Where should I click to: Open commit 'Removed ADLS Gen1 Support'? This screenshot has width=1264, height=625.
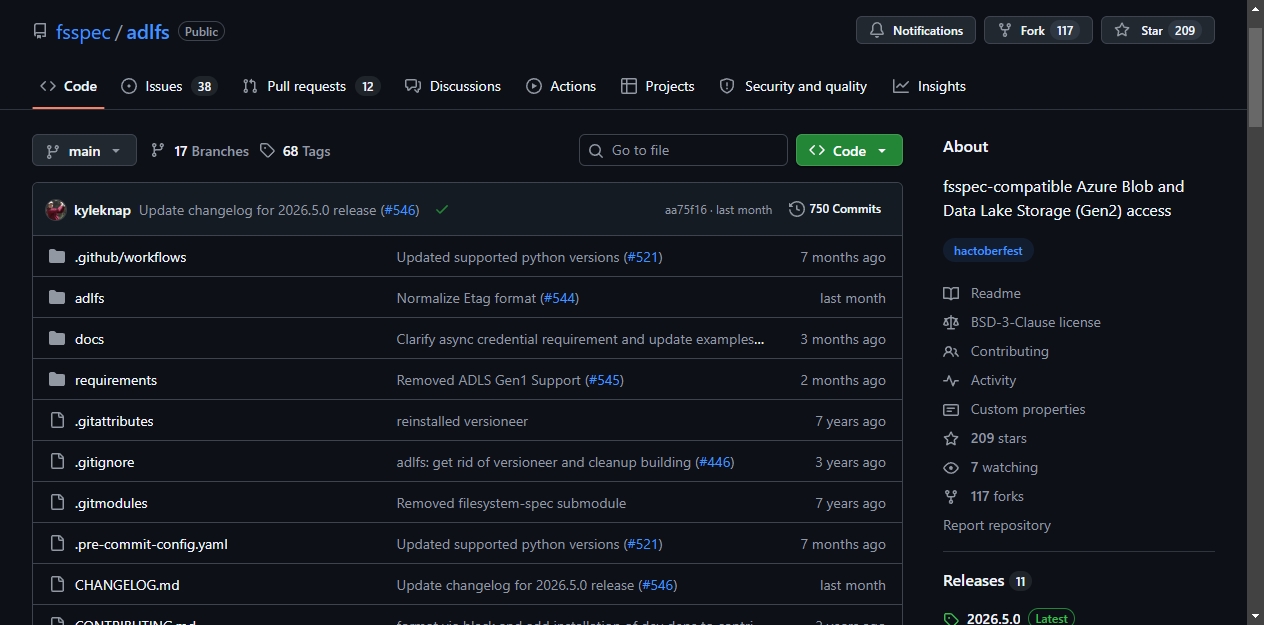[x=489, y=380]
